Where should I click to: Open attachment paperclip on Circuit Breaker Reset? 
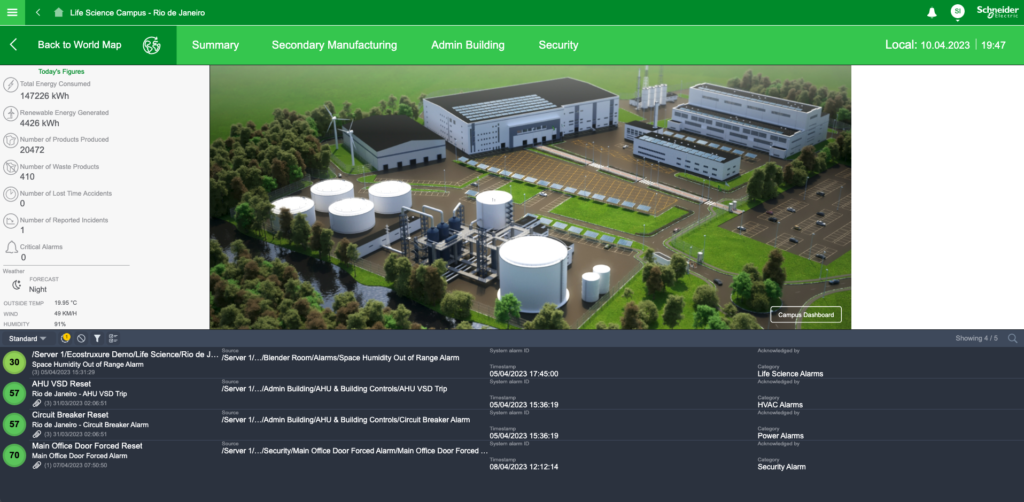point(37,434)
